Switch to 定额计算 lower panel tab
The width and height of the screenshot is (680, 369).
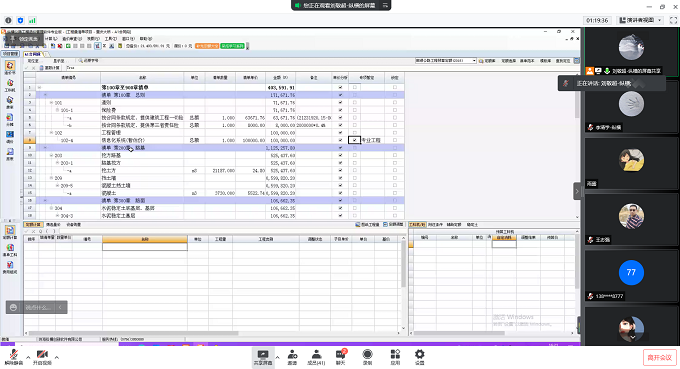coord(33,225)
